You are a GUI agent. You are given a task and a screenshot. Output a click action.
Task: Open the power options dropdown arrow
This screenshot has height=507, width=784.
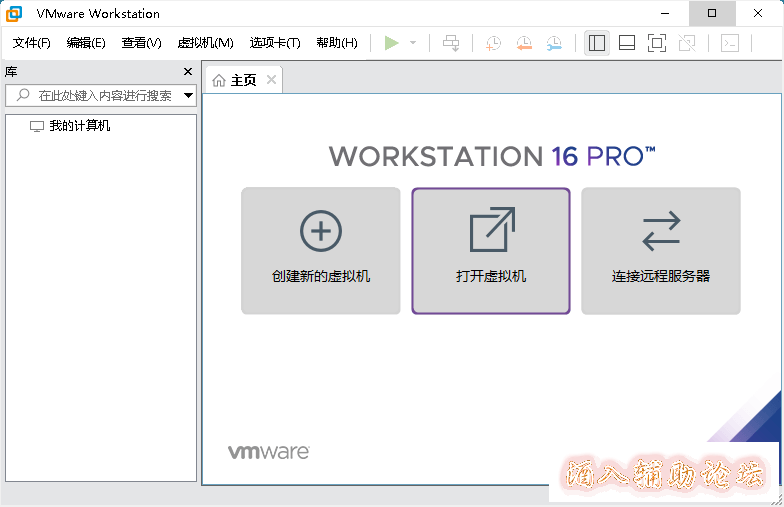[x=413, y=43]
